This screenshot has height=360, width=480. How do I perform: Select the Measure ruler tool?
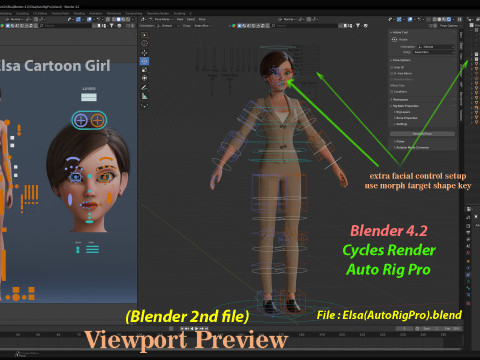[144, 96]
